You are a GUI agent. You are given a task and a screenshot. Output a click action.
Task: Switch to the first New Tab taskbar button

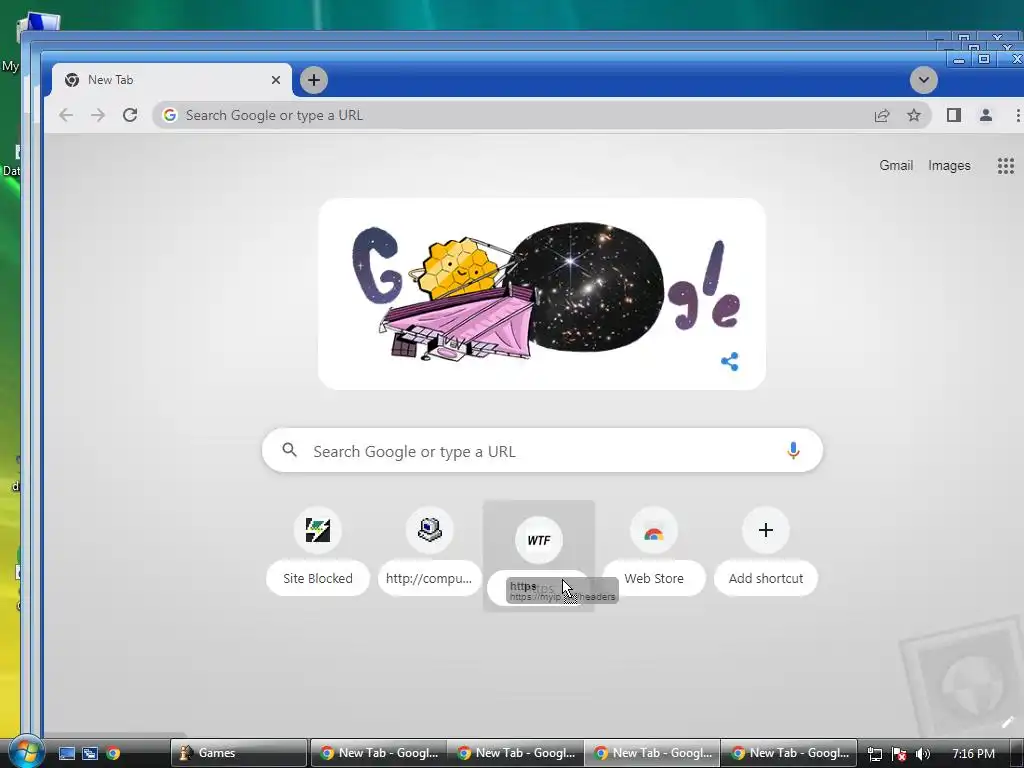(379, 753)
